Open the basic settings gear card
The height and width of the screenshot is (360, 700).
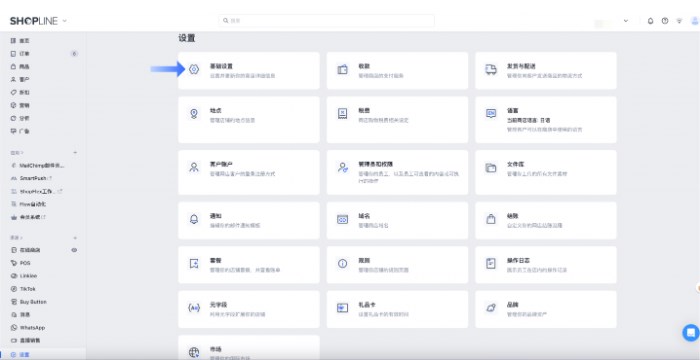coord(249,71)
